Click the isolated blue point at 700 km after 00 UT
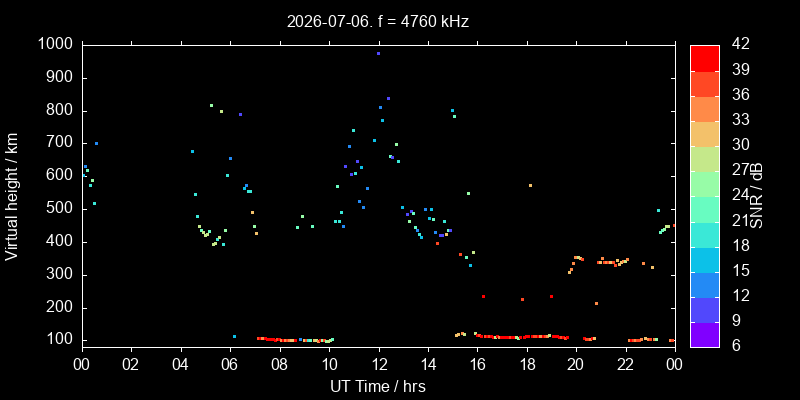 pyautogui.click(x=96, y=143)
